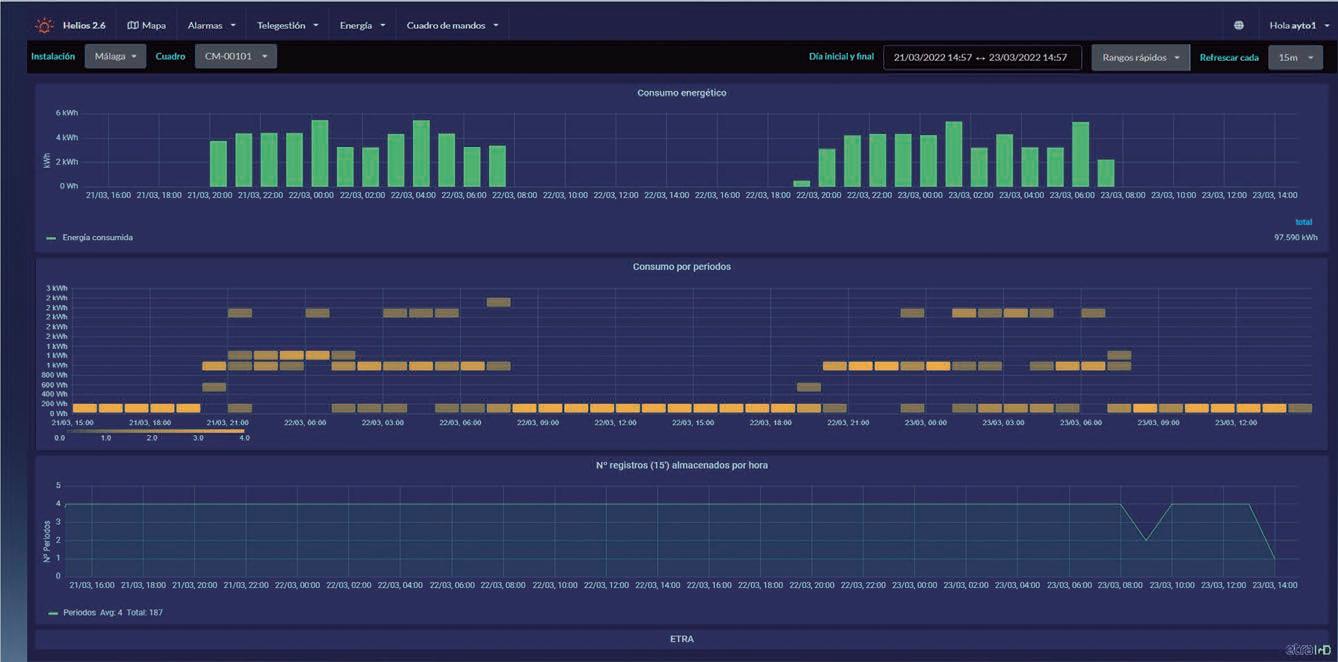Click the Instalación label
The height and width of the screenshot is (662, 1338).
(x=53, y=57)
